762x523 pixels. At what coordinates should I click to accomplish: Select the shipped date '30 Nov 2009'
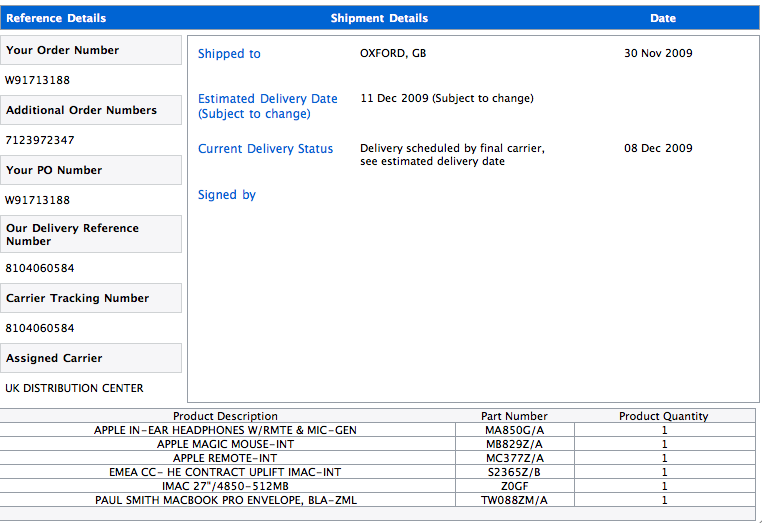pos(658,53)
